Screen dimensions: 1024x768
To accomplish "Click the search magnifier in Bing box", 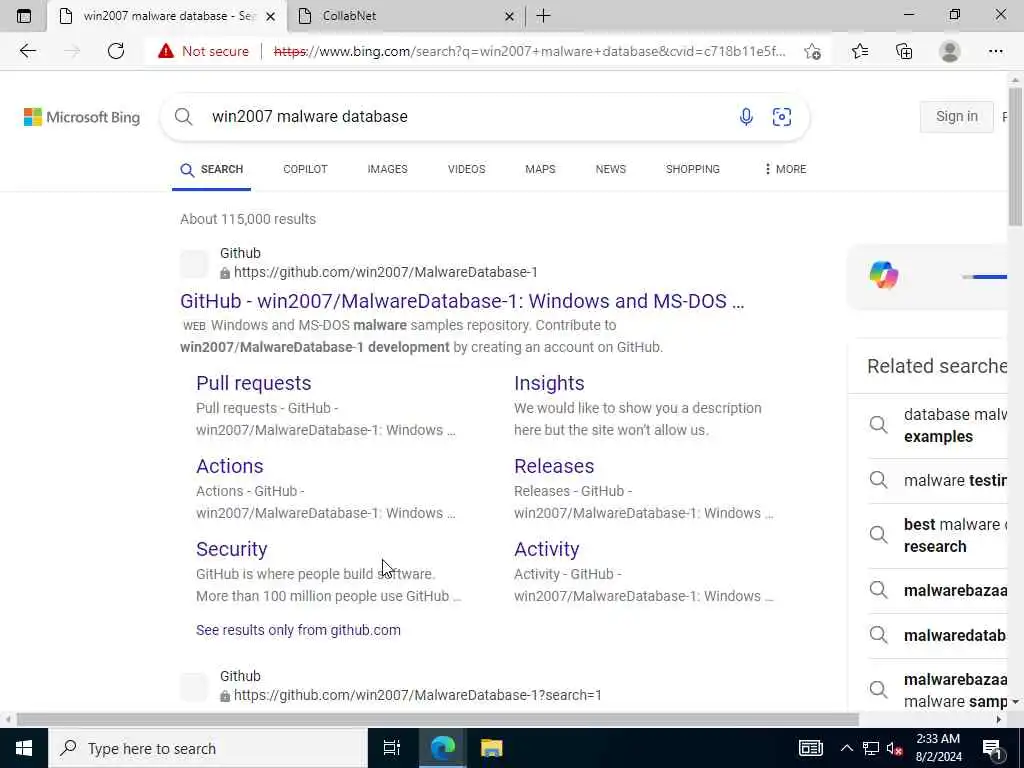I will click(184, 117).
